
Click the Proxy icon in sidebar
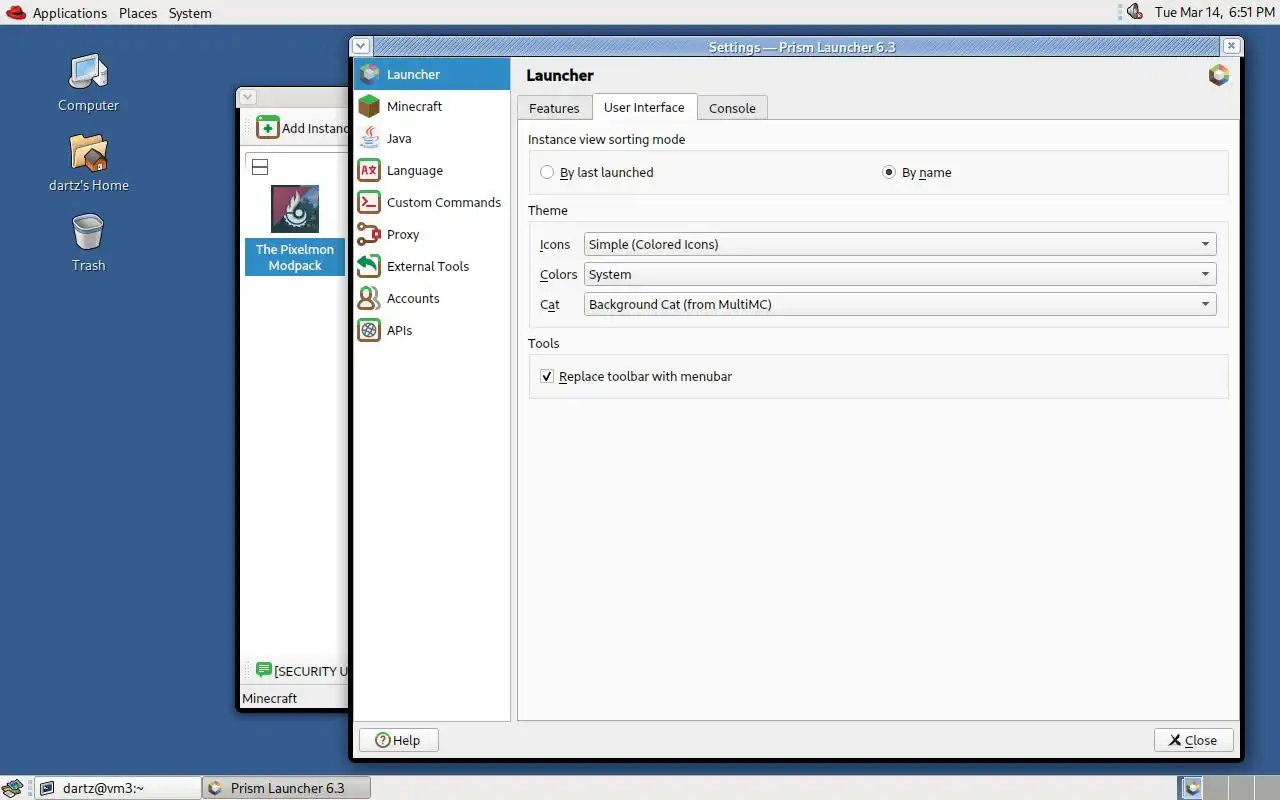(x=370, y=234)
